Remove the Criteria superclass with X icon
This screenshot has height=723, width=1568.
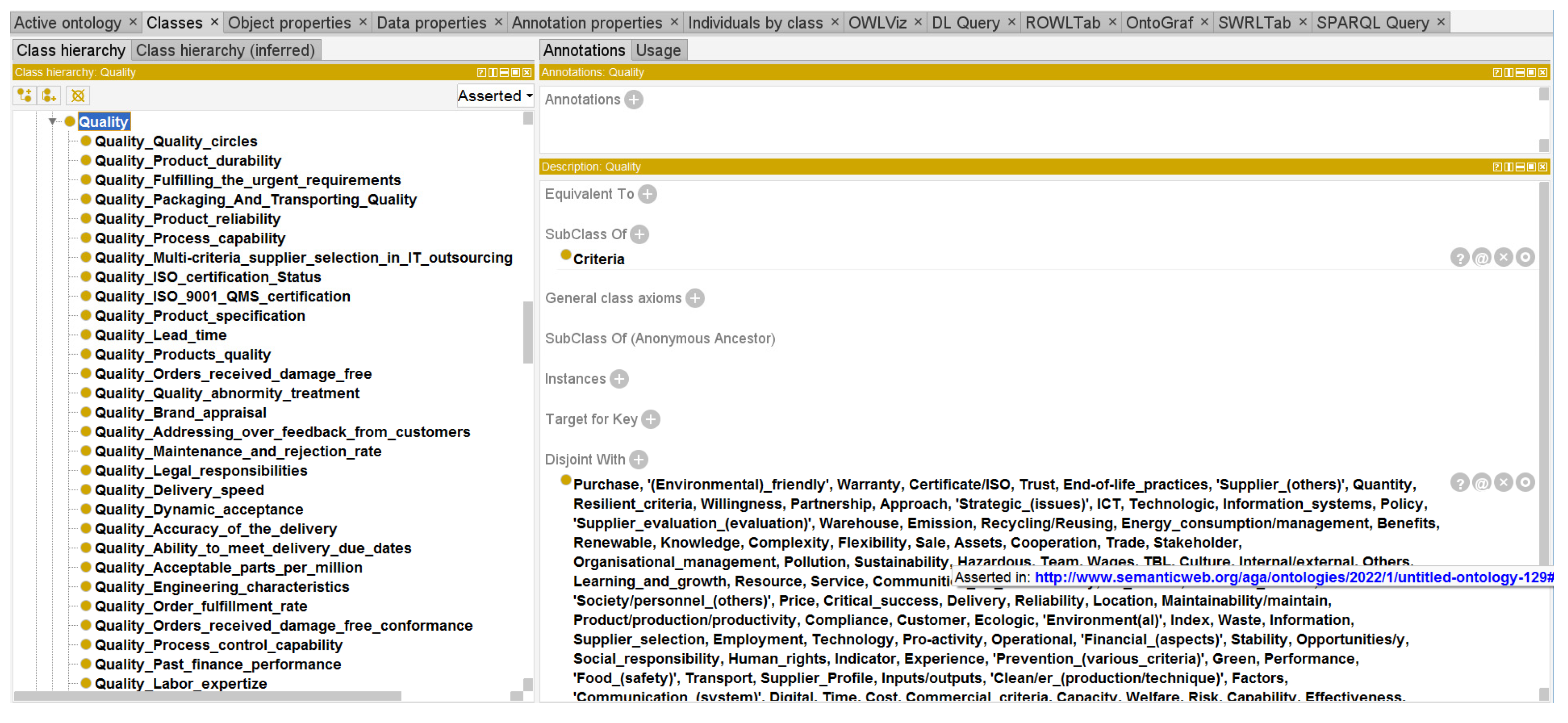tap(1503, 257)
